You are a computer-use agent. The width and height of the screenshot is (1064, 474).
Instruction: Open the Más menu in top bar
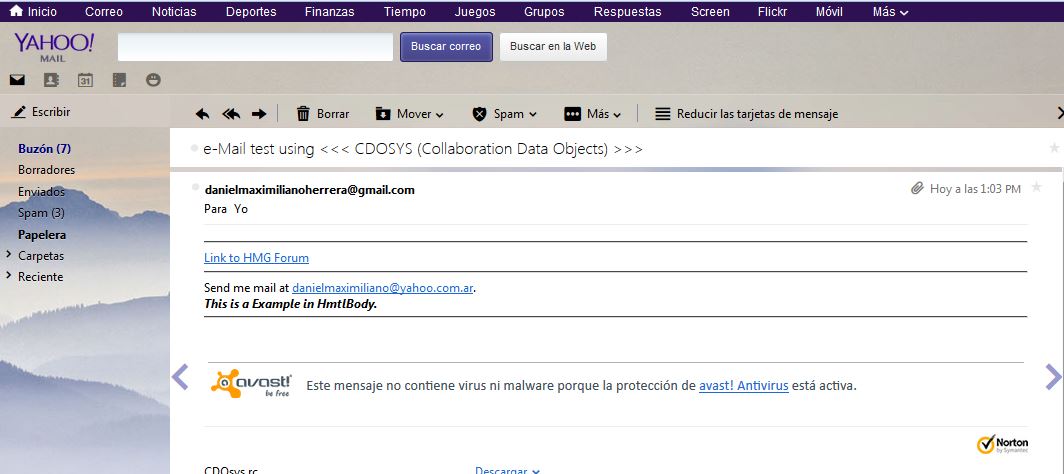(890, 12)
